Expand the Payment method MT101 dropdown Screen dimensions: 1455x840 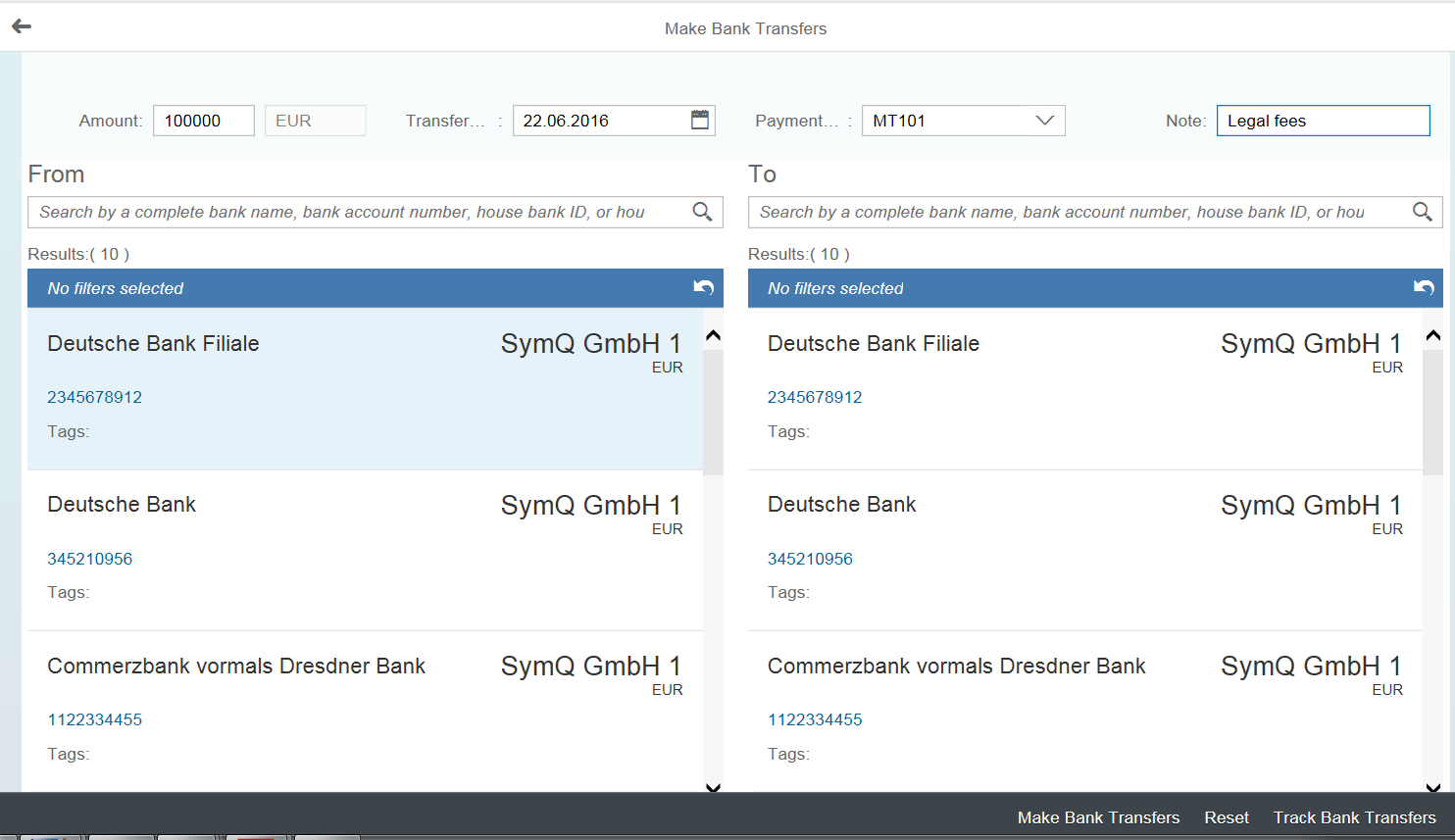tap(1044, 121)
